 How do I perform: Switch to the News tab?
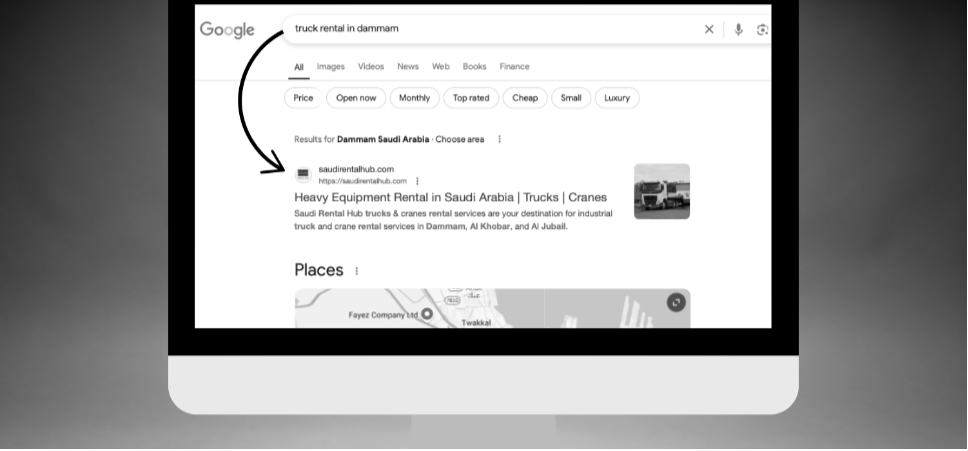click(408, 67)
